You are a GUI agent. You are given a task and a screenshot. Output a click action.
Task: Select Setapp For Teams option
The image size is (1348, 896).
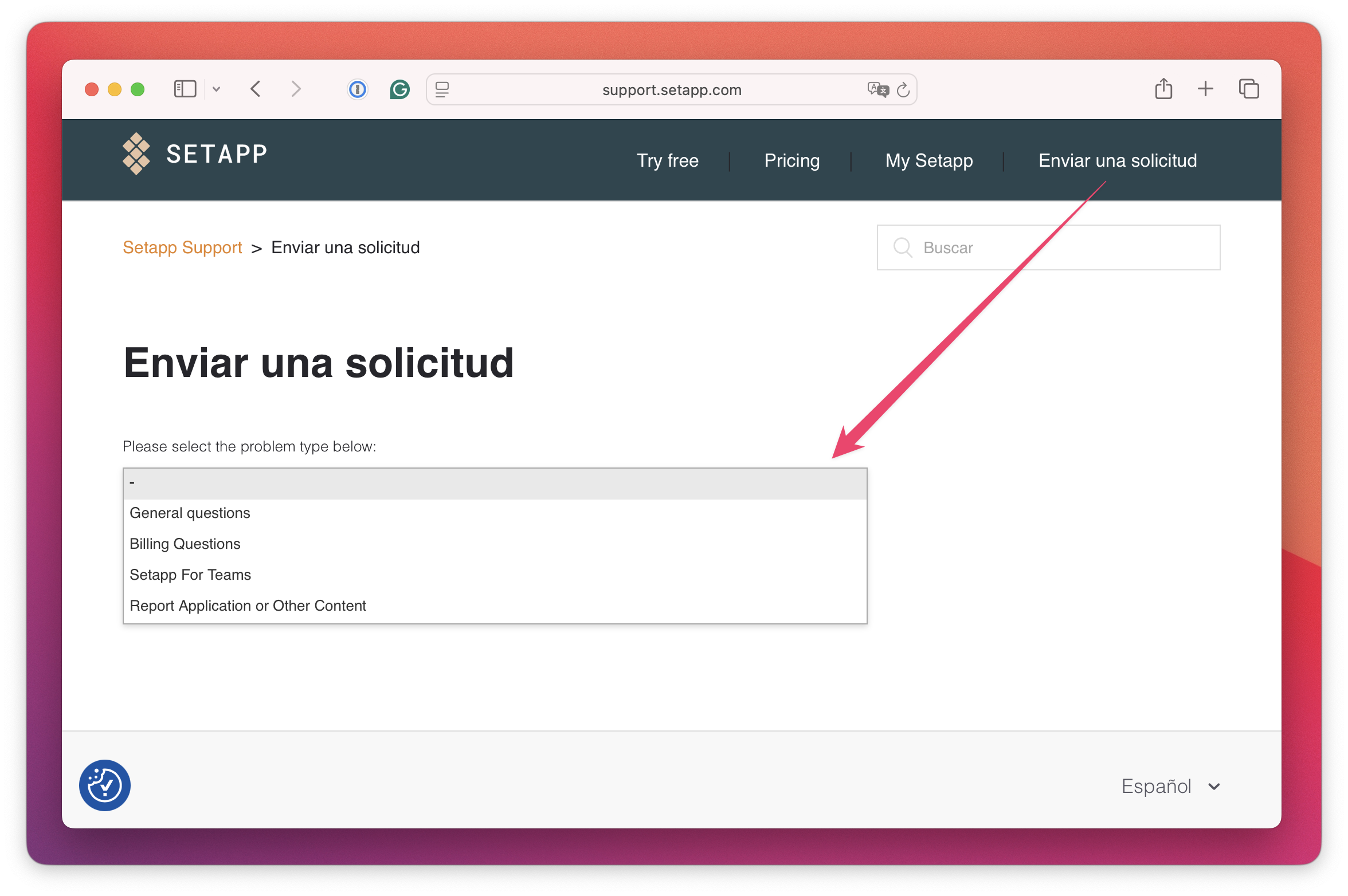click(495, 575)
